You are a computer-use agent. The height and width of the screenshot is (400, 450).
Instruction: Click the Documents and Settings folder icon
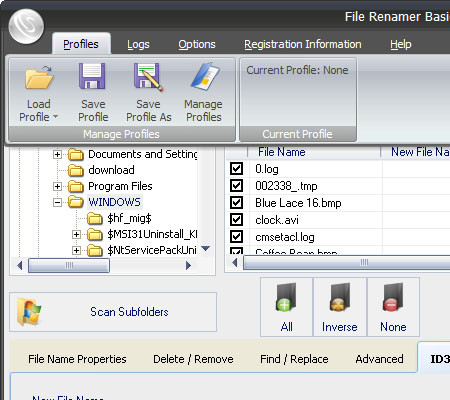pos(76,154)
